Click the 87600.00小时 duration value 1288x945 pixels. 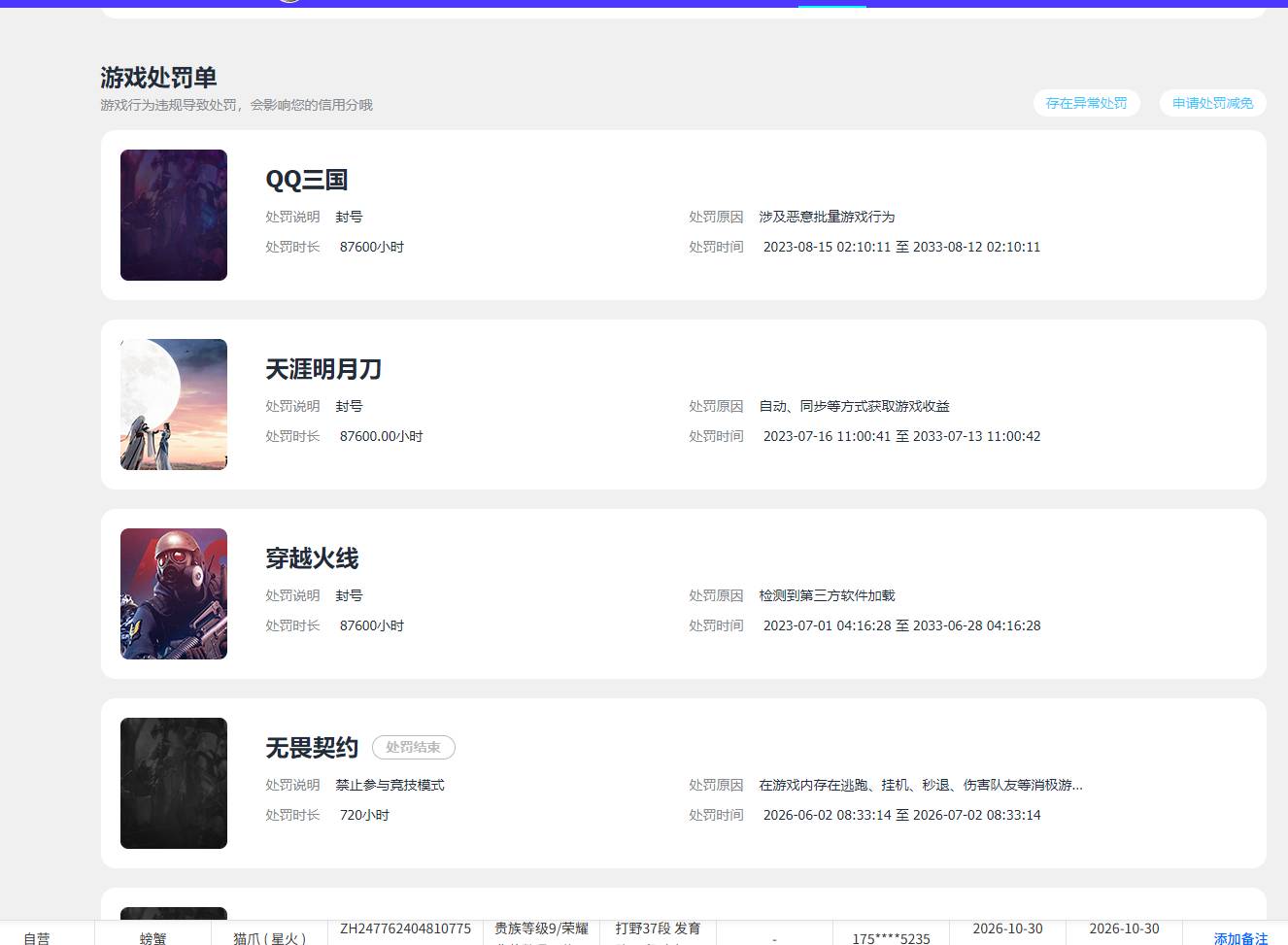381,436
